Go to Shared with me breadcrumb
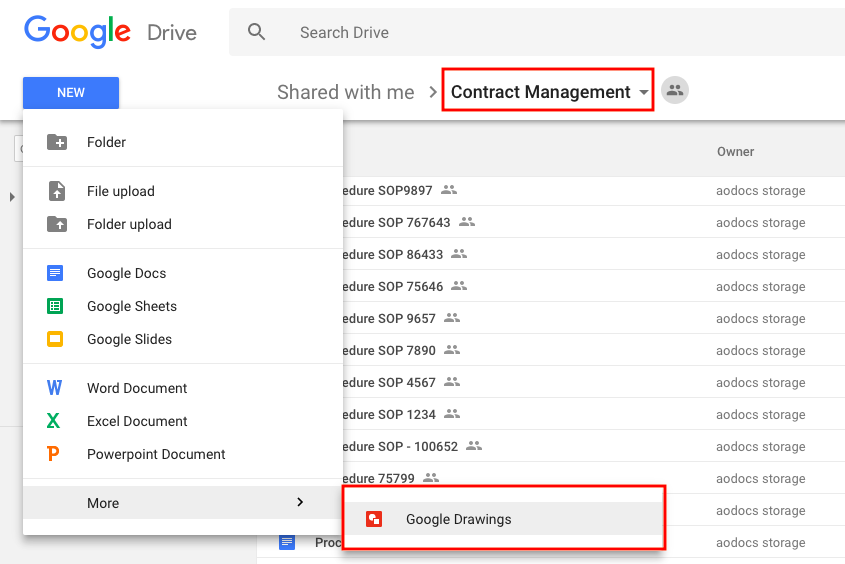 [x=345, y=92]
